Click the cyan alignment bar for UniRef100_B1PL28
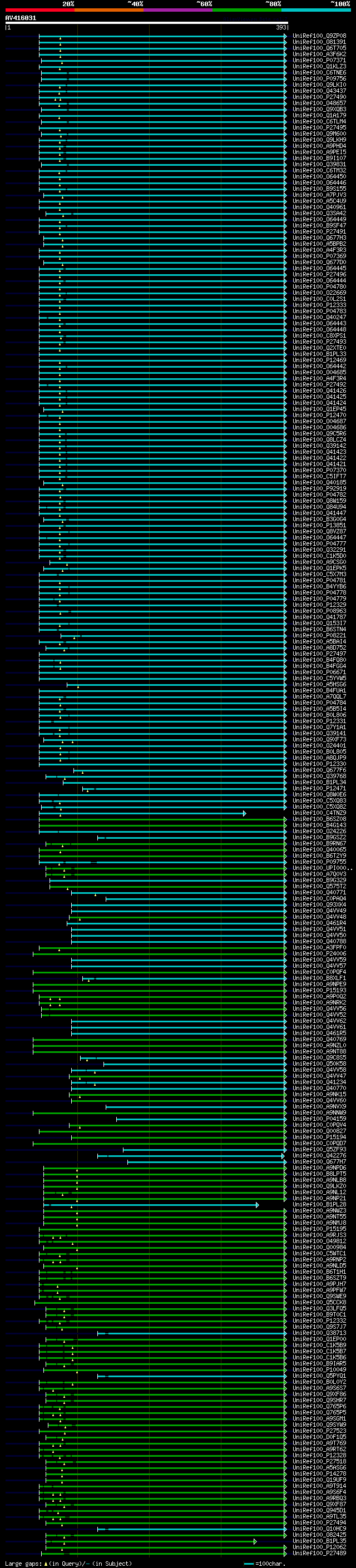Screen dimensions: 356x1568 (x=151, y=1205)
